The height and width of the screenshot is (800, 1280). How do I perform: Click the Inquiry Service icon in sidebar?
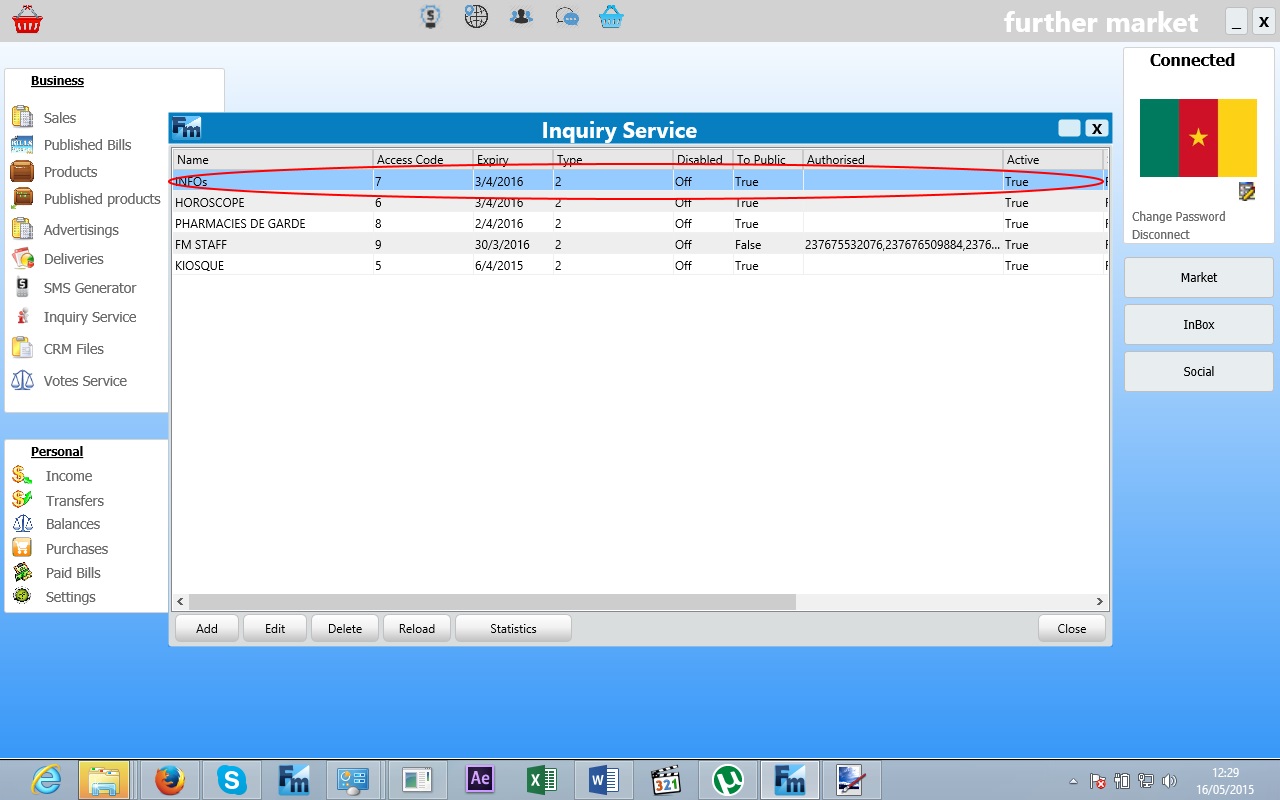coord(22,316)
